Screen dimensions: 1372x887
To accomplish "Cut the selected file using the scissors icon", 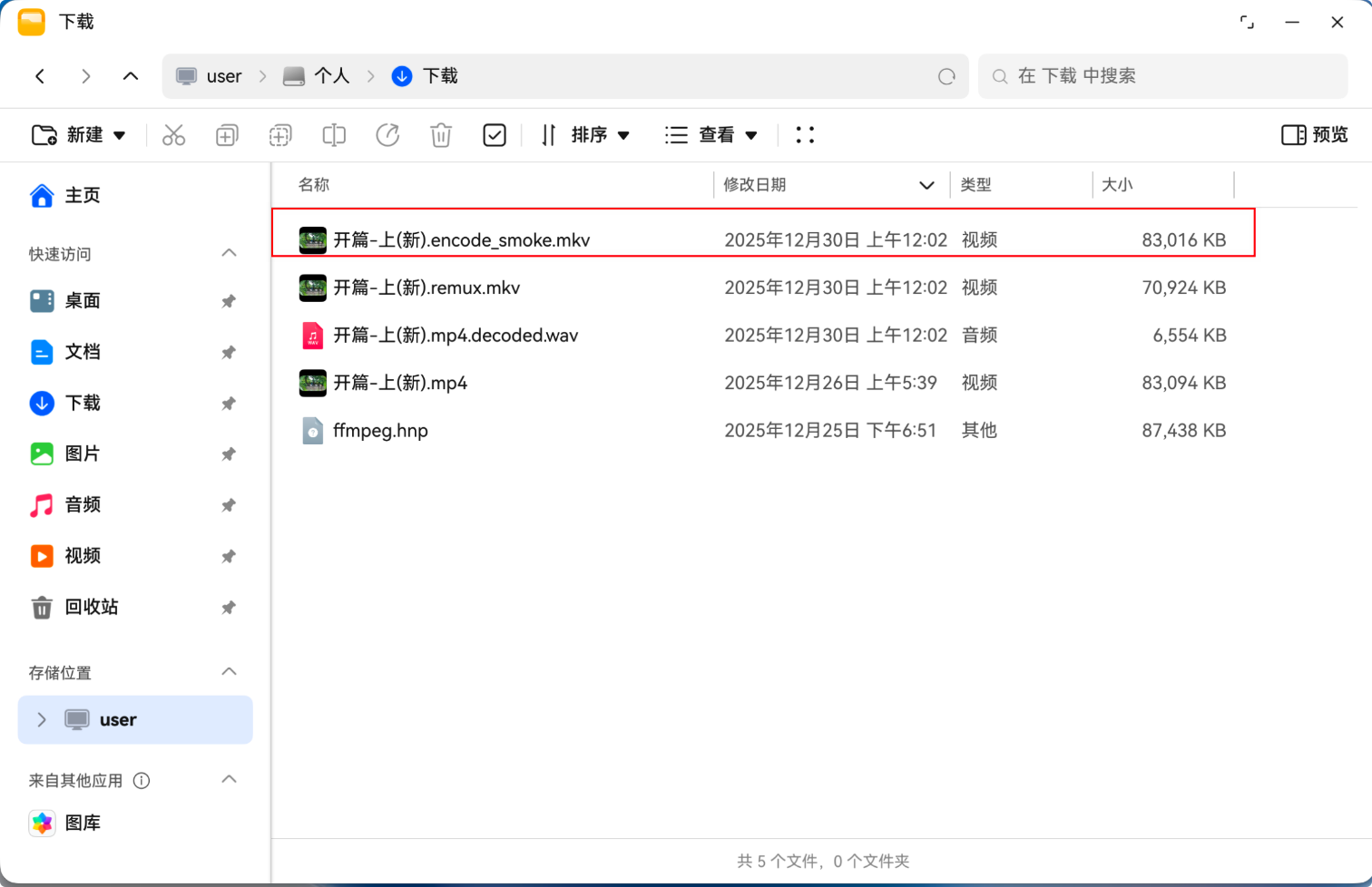I will pyautogui.click(x=174, y=134).
